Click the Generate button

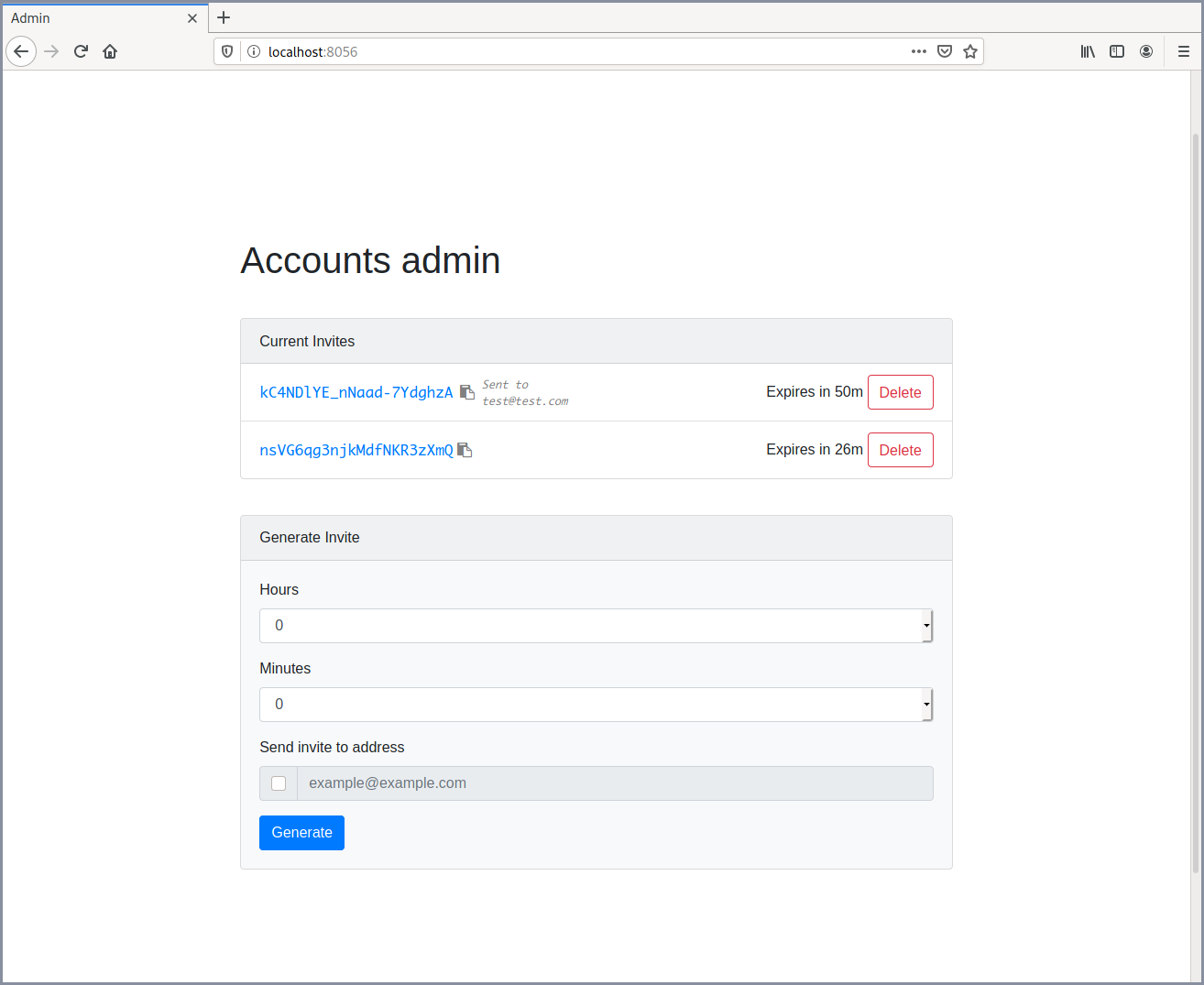click(301, 833)
